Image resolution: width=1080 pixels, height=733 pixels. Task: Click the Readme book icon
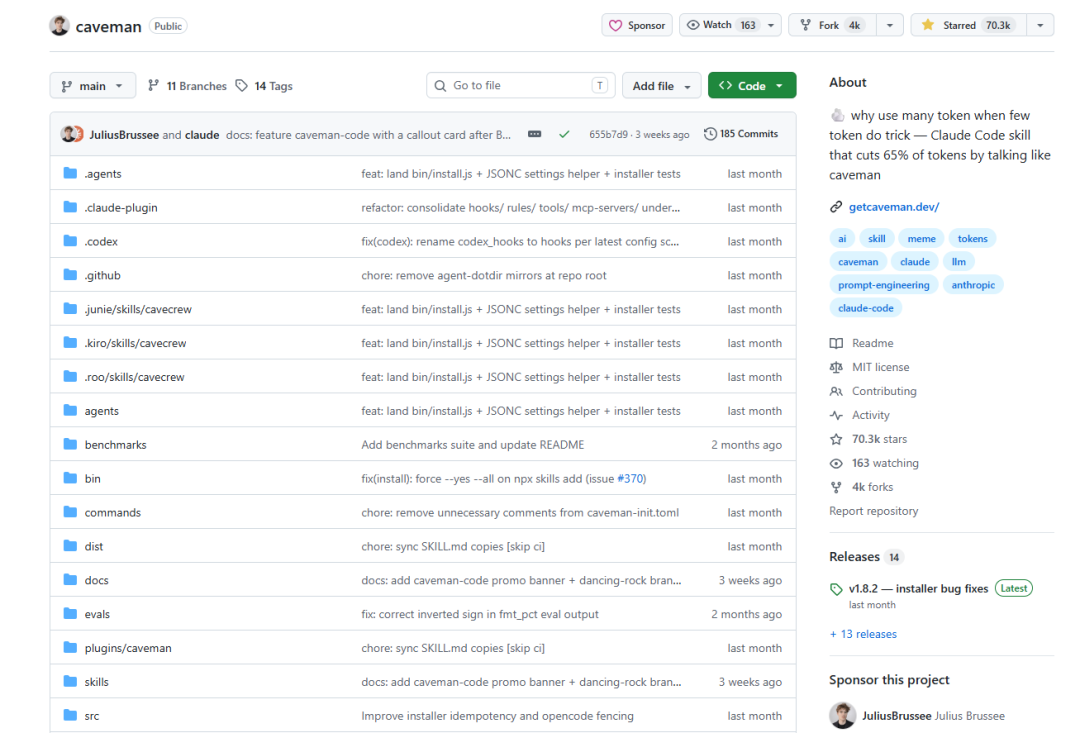(x=836, y=343)
